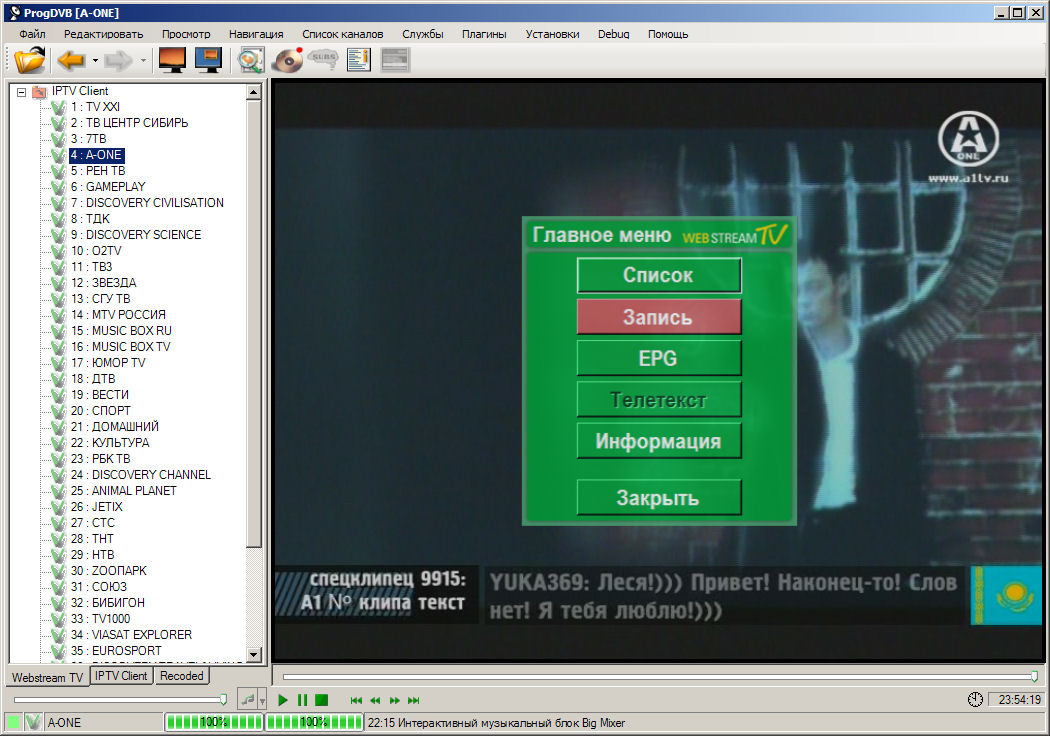Open the back arrow history dropdown

(95, 61)
